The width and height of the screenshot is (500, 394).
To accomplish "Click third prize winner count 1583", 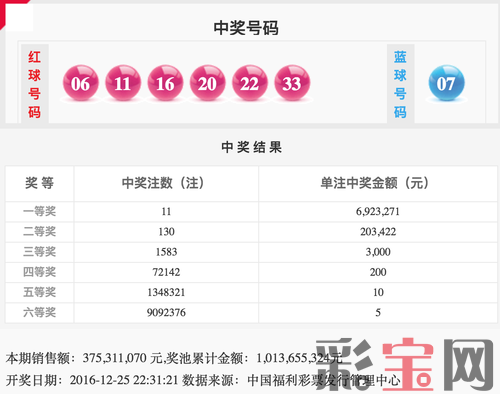I will click(166, 252).
